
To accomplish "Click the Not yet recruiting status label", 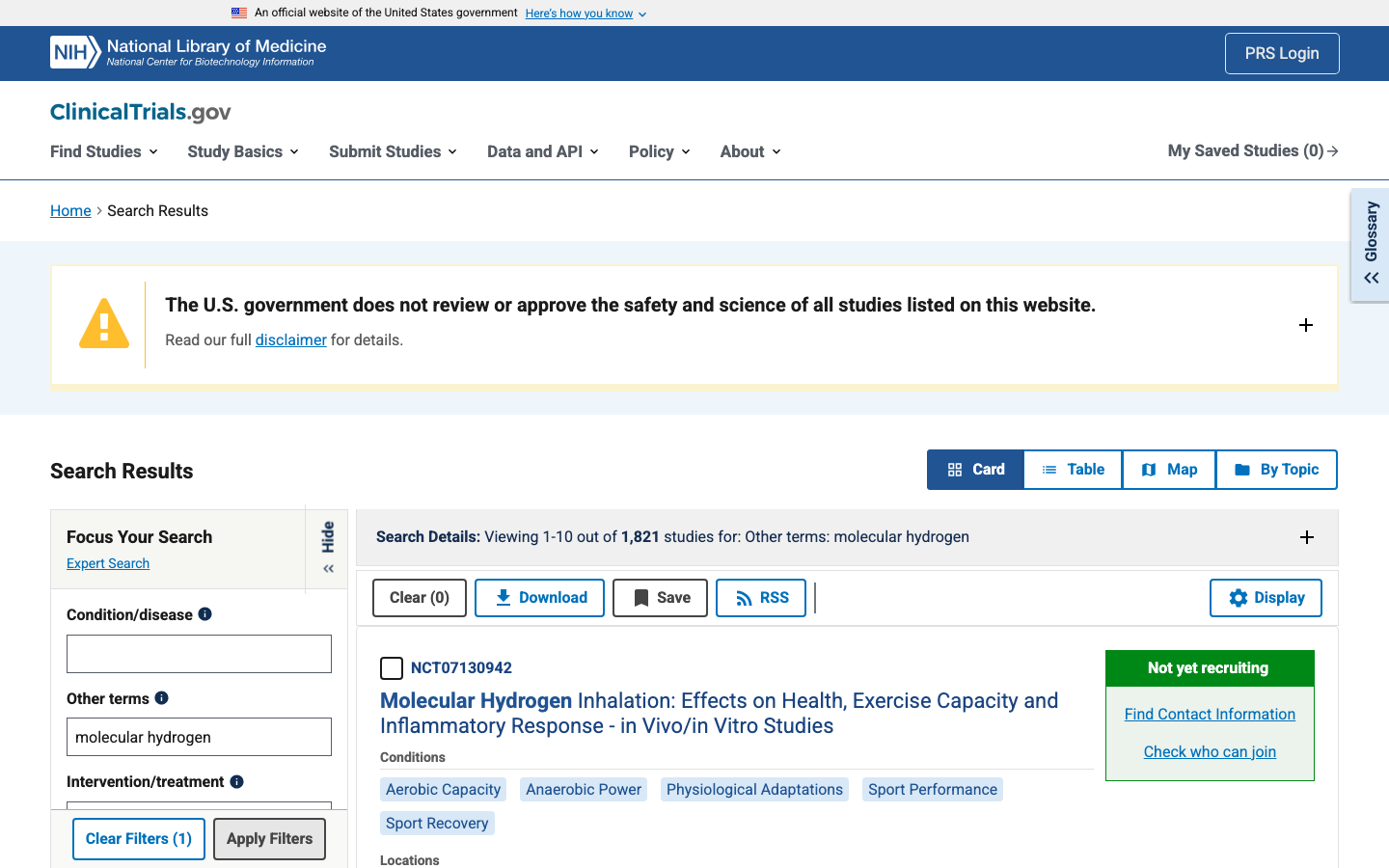I will click(x=1210, y=668).
